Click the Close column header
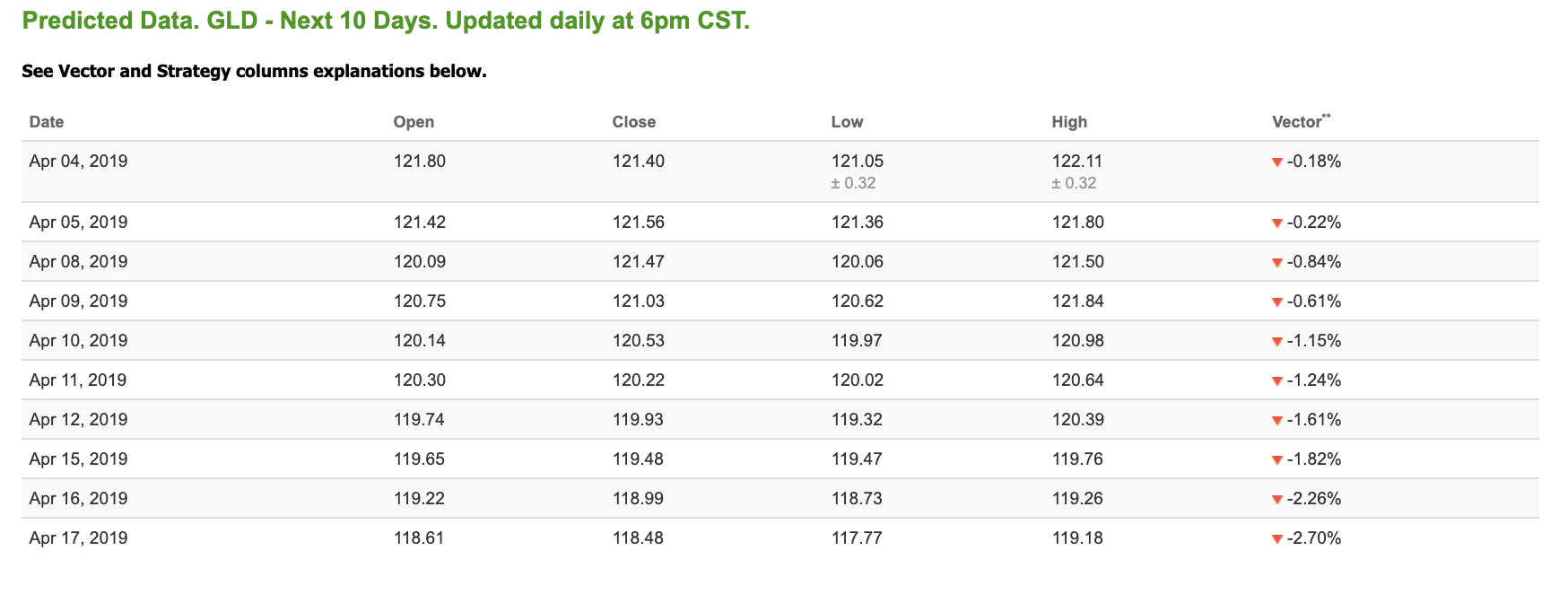1568x603 pixels. [634, 122]
